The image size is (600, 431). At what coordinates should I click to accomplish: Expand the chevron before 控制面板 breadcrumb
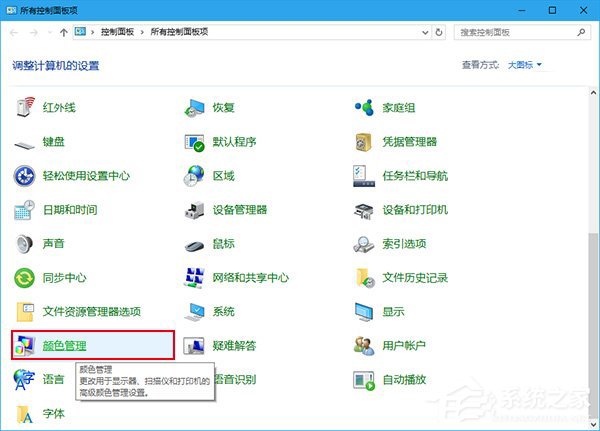click(92, 32)
